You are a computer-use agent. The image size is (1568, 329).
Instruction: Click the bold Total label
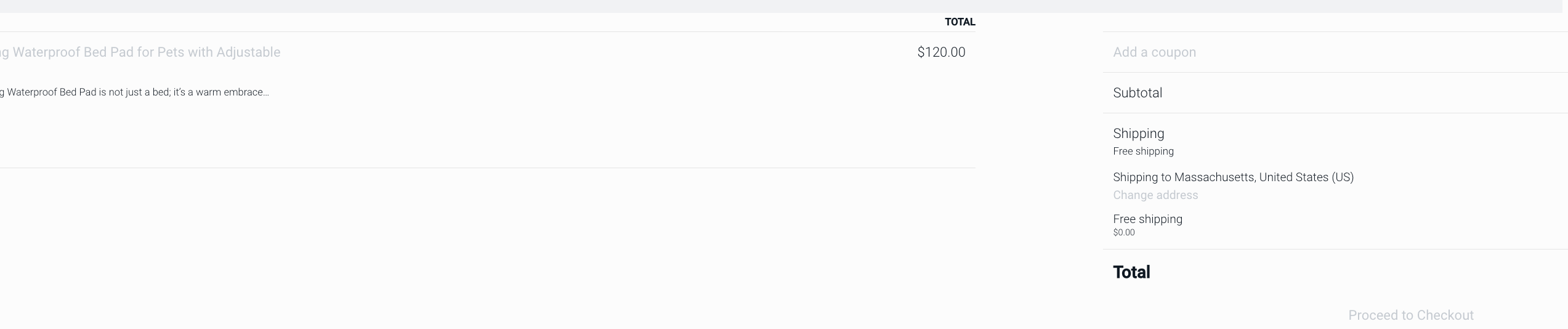(1131, 272)
